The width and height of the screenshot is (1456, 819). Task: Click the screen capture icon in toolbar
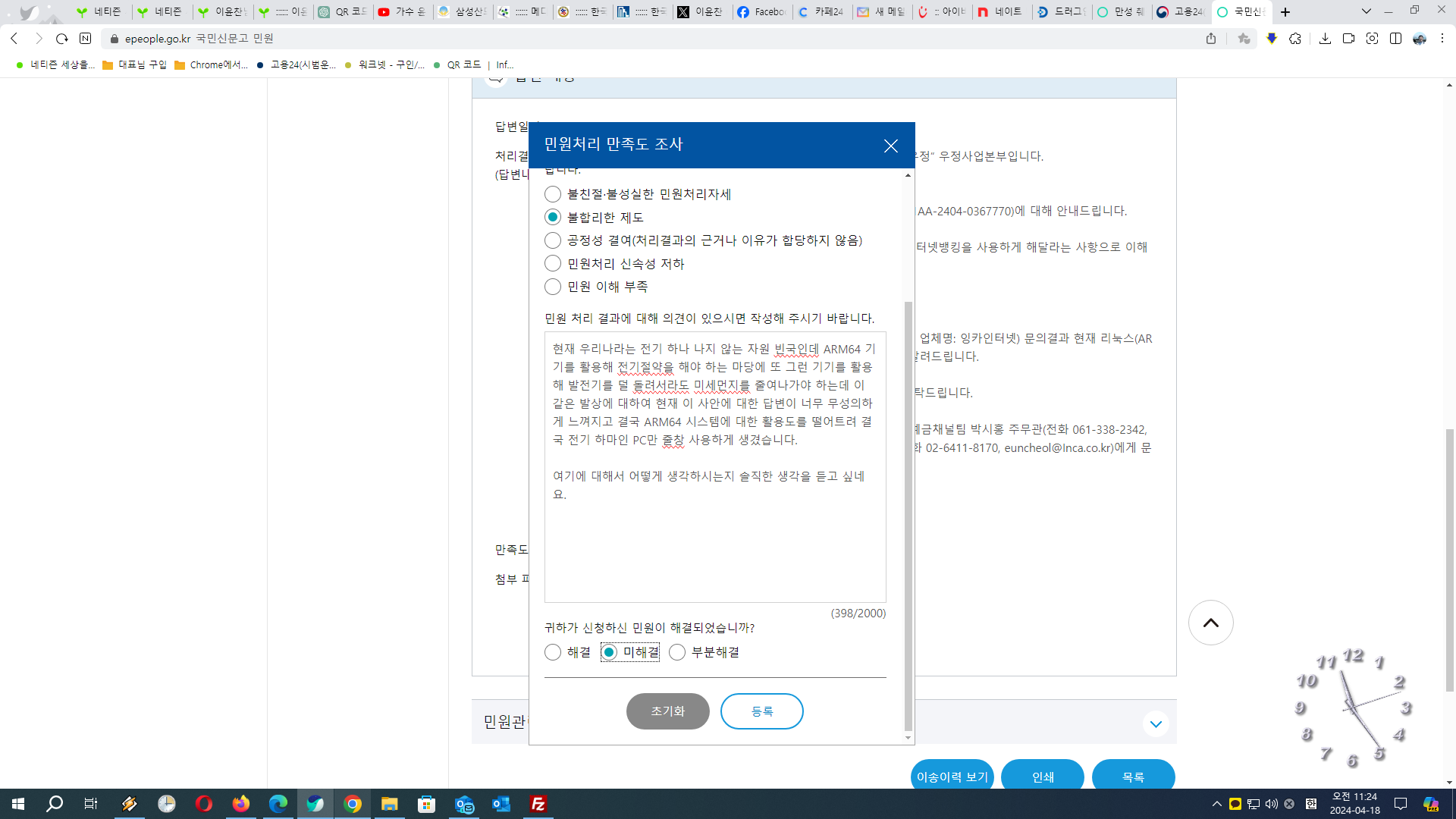[x=1372, y=39]
